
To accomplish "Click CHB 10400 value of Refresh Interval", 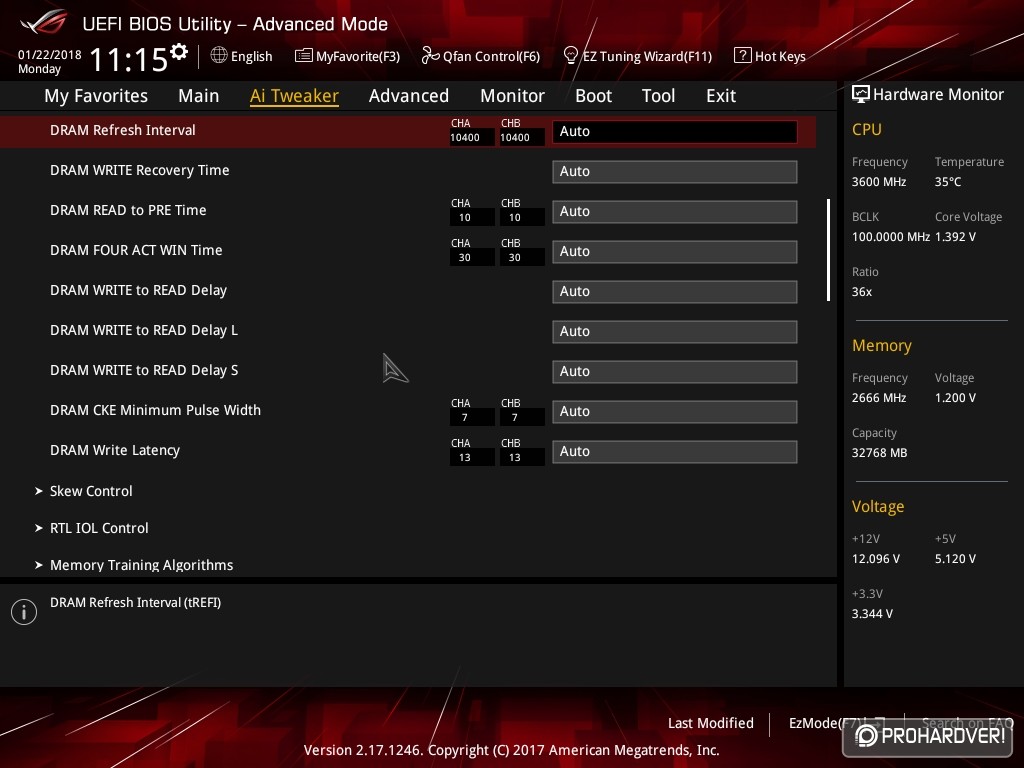I will pos(522,137).
